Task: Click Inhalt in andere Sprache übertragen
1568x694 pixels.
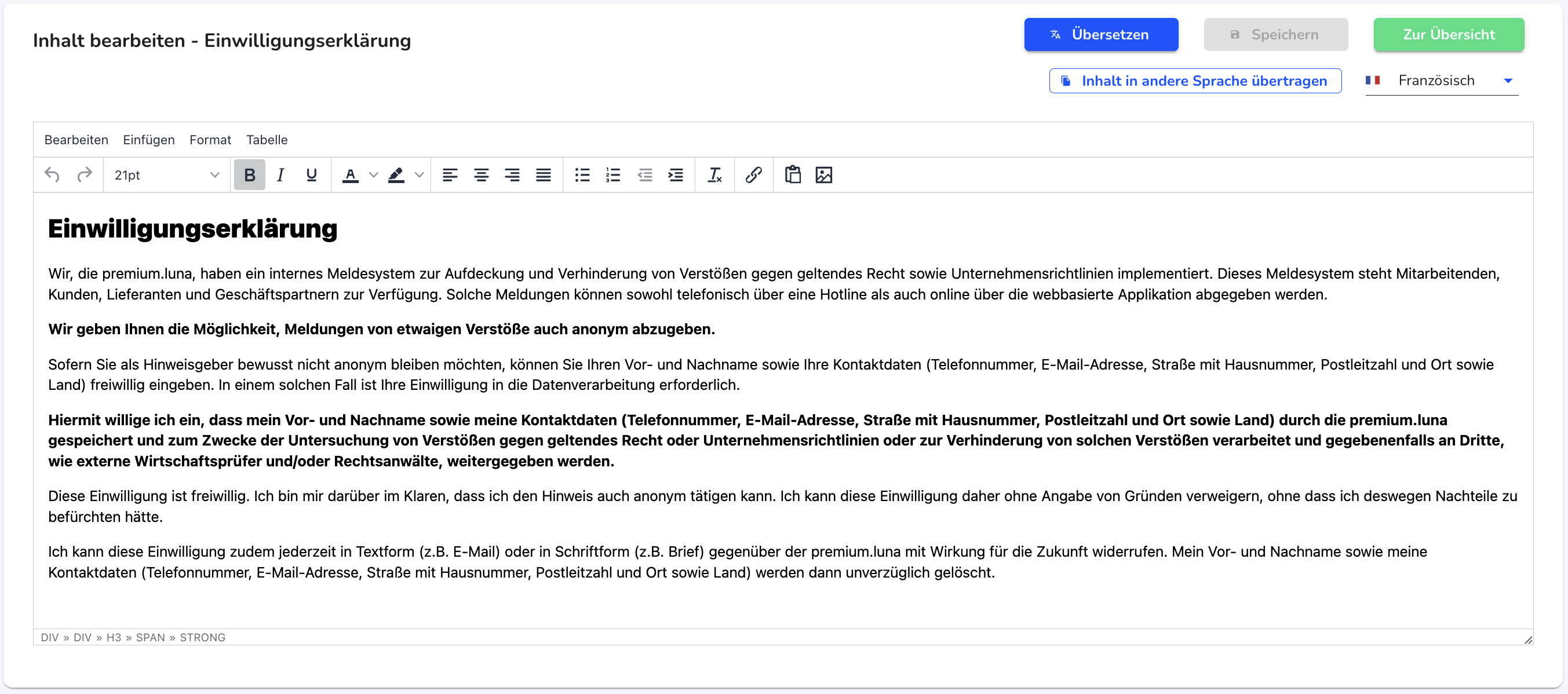Action: pos(1195,81)
